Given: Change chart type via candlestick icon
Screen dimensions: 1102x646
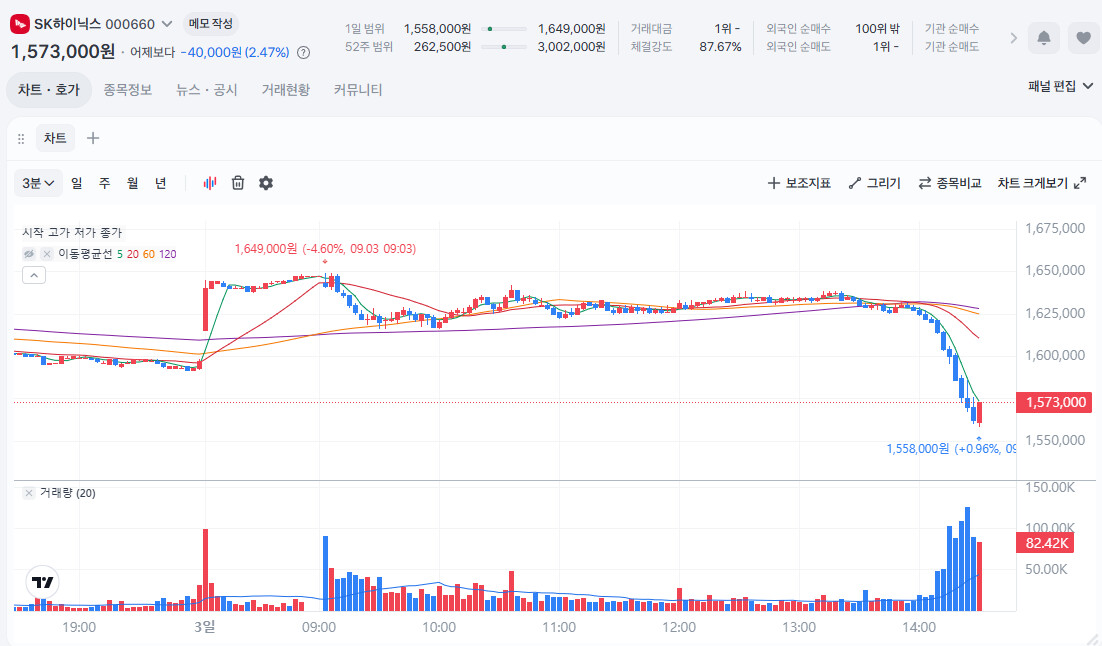Looking at the screenshot, I should 209,183.
